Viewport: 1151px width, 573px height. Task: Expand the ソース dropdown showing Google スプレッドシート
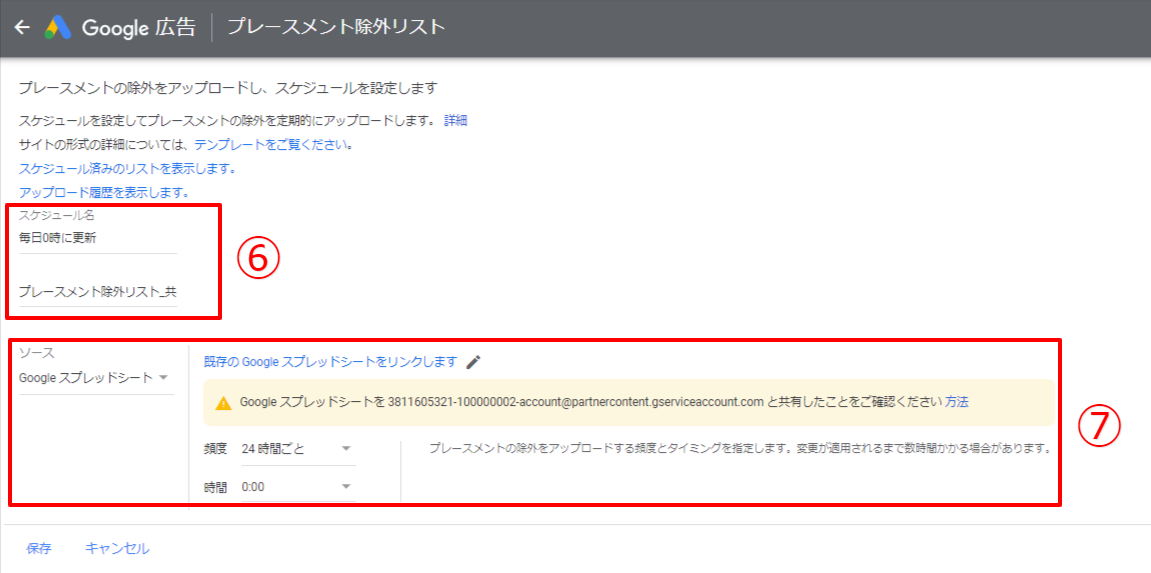(x=96, y=378)
